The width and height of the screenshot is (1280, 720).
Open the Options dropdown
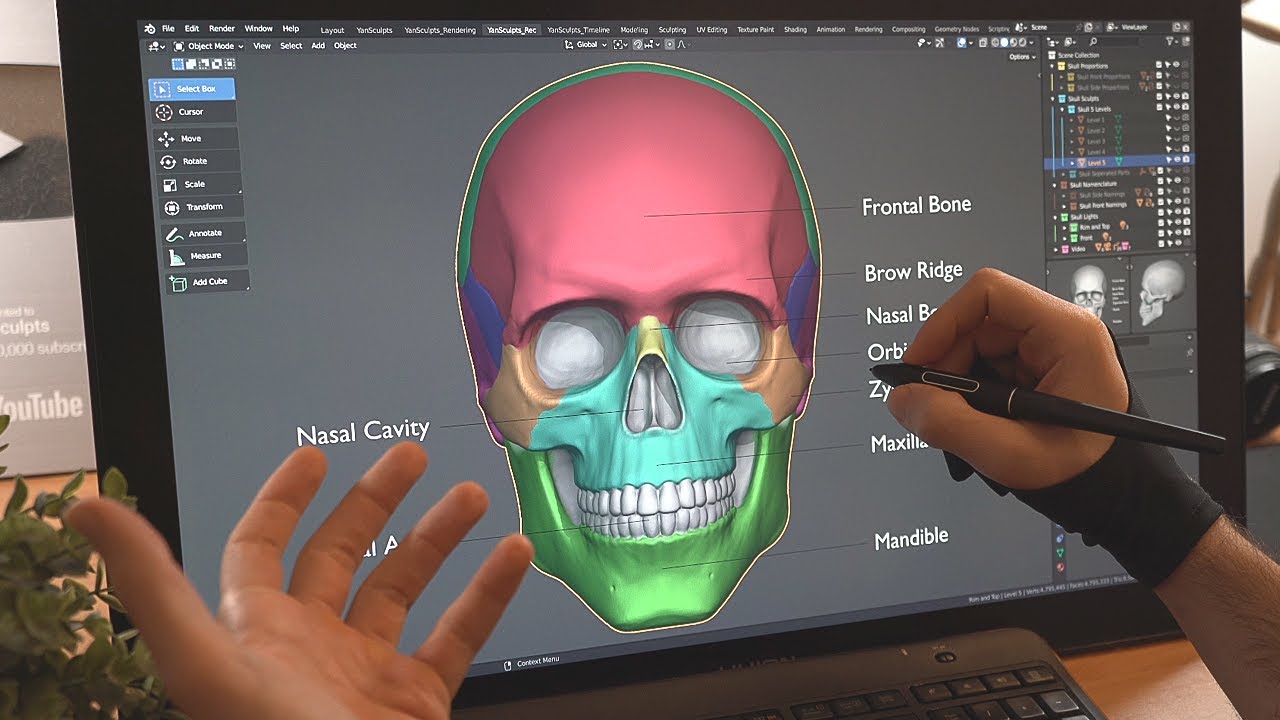click(x=1022, y=57)
